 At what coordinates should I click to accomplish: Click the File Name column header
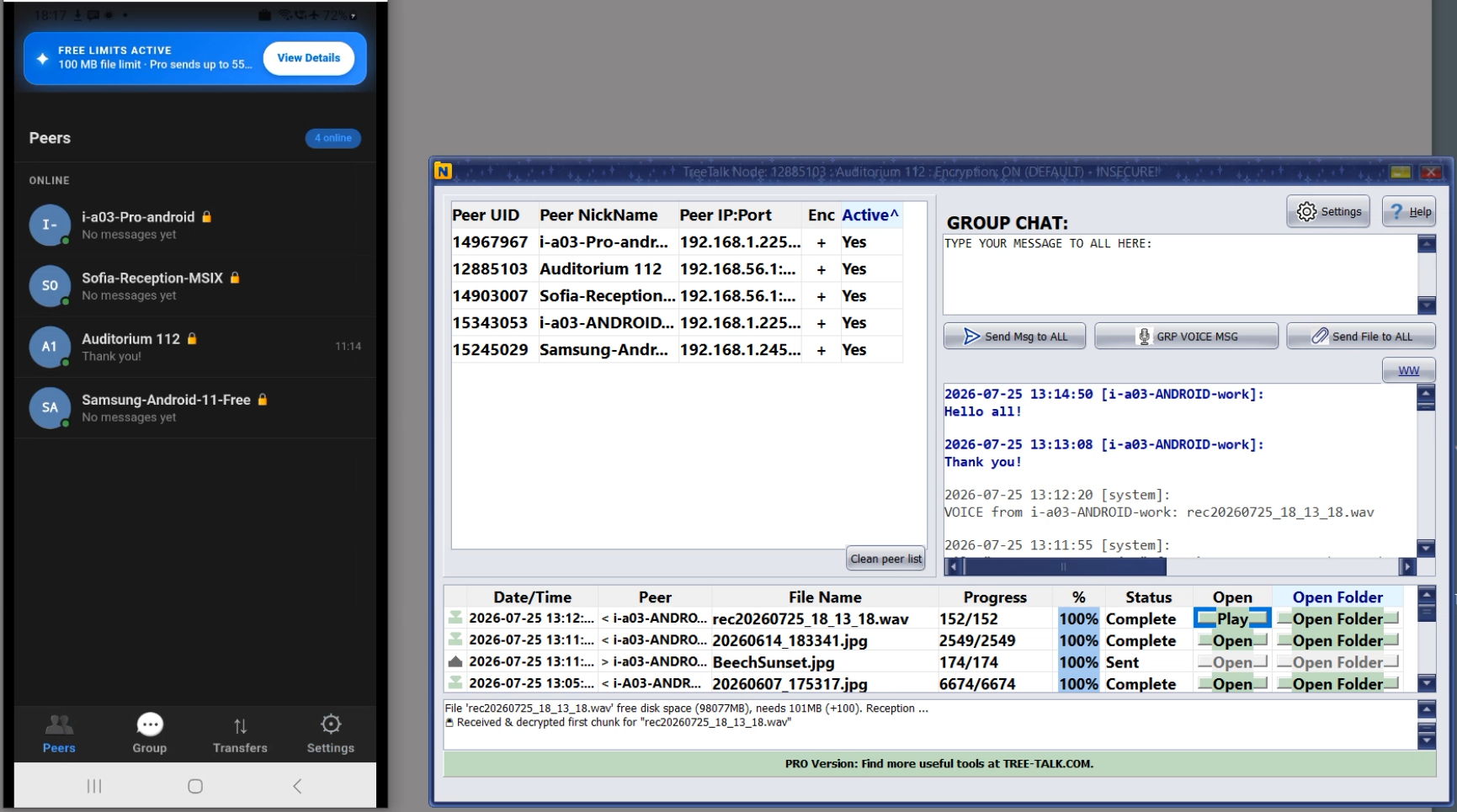(x=825, y=597)
